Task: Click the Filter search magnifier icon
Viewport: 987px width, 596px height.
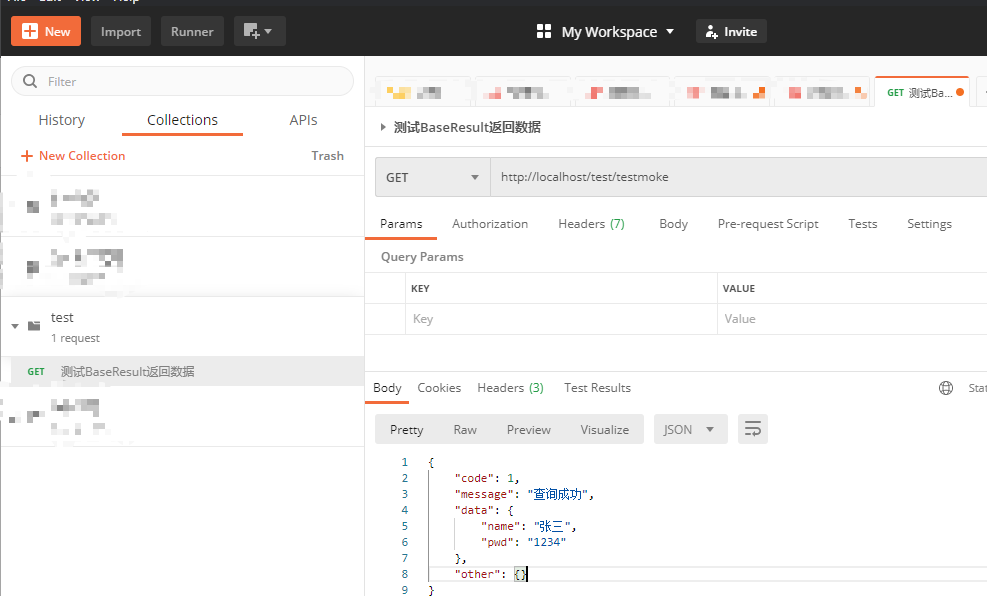Action: [30, 81]
